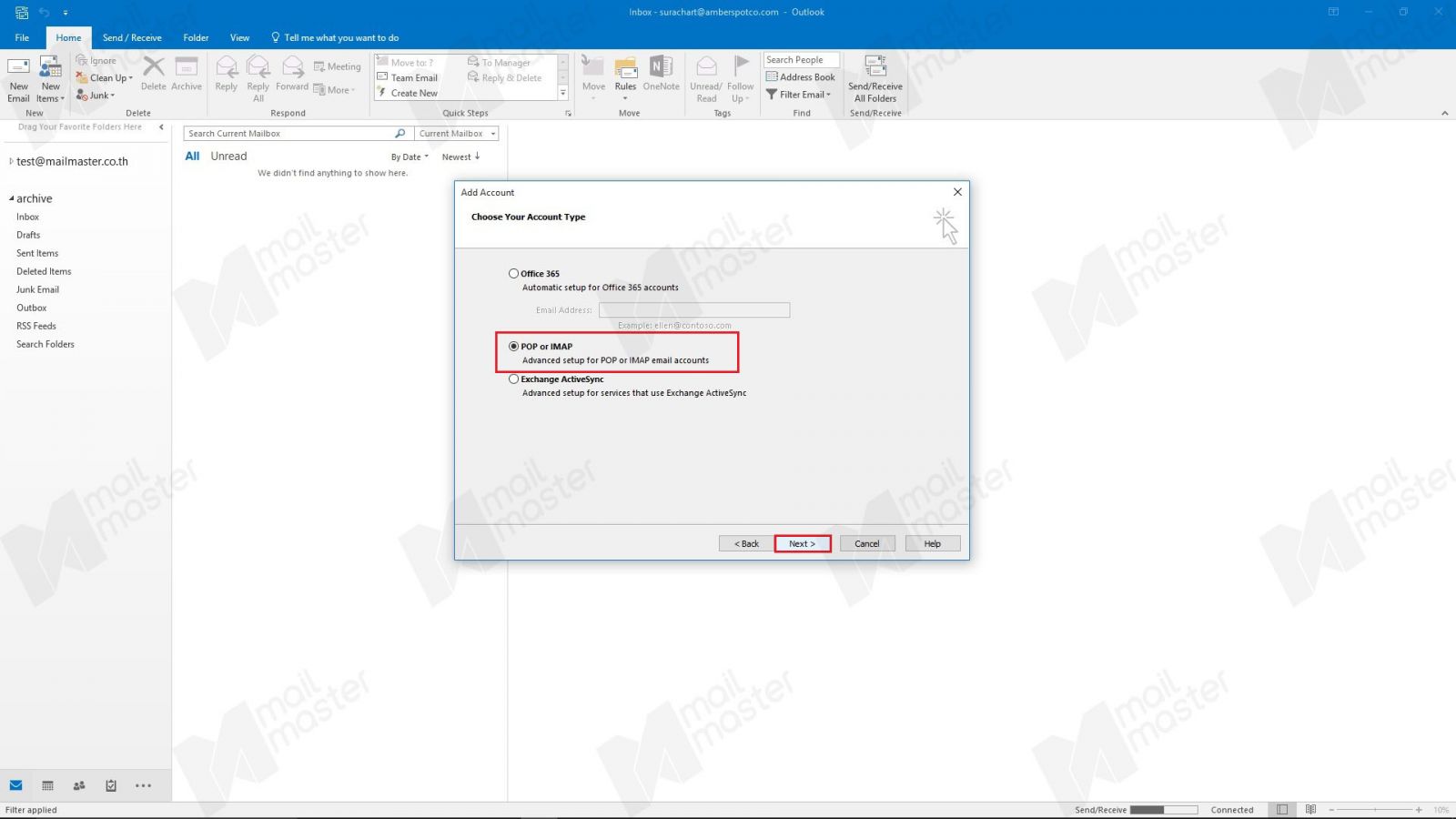
Task: Click Create New quick step
Action: point(408,93)
